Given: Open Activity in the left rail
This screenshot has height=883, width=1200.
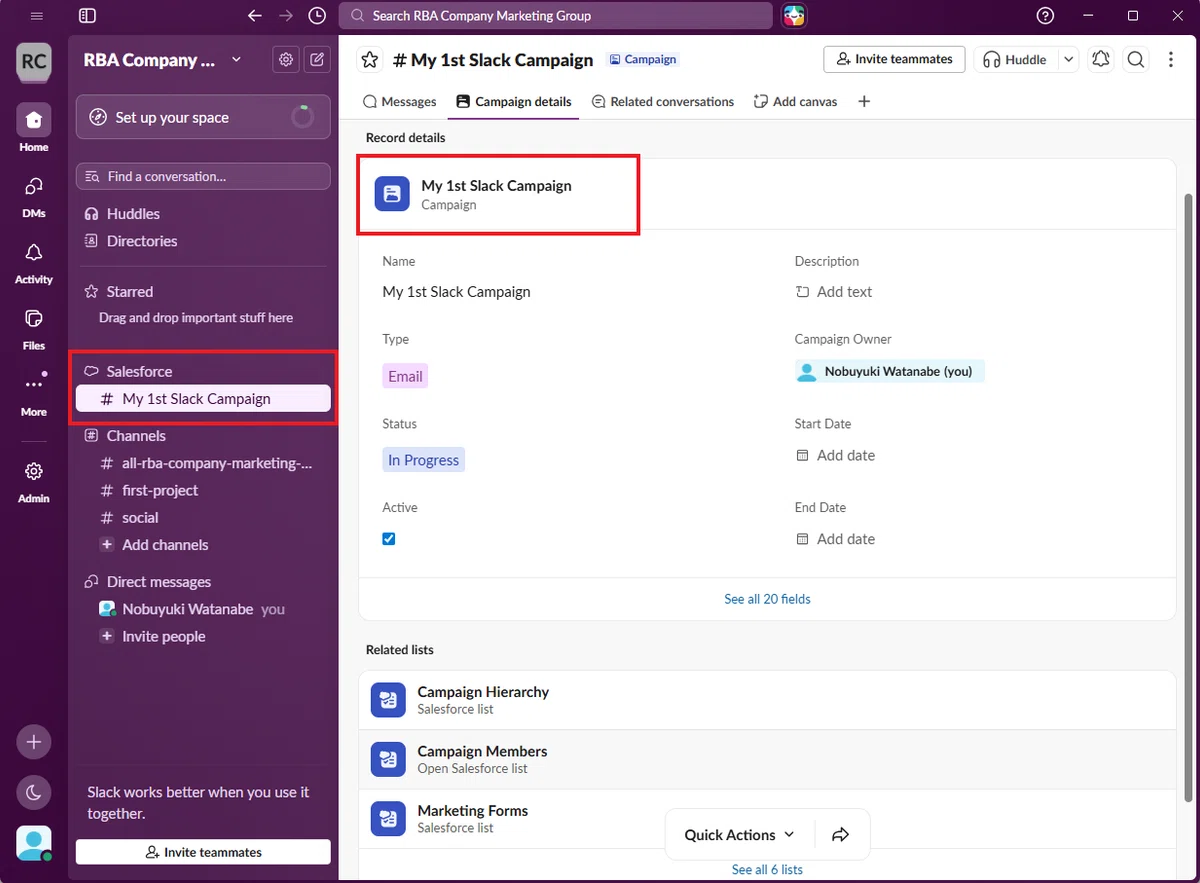Looking at the screenshot, I should (x=34, y=262).
